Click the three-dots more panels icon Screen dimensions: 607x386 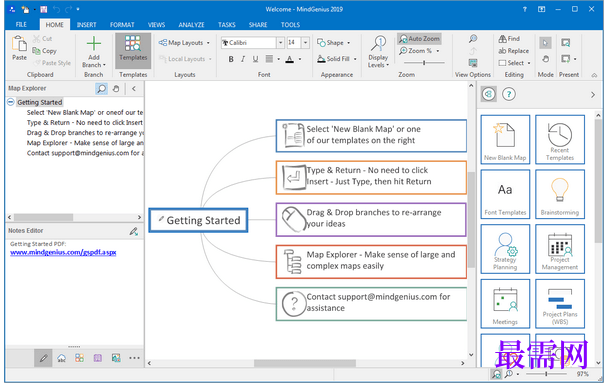tap(134, 358)
